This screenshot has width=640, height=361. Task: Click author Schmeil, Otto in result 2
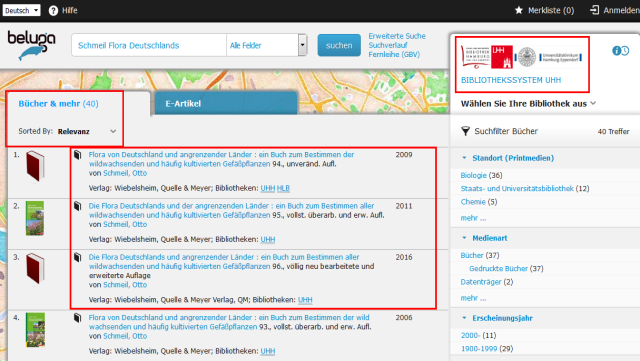125,224
